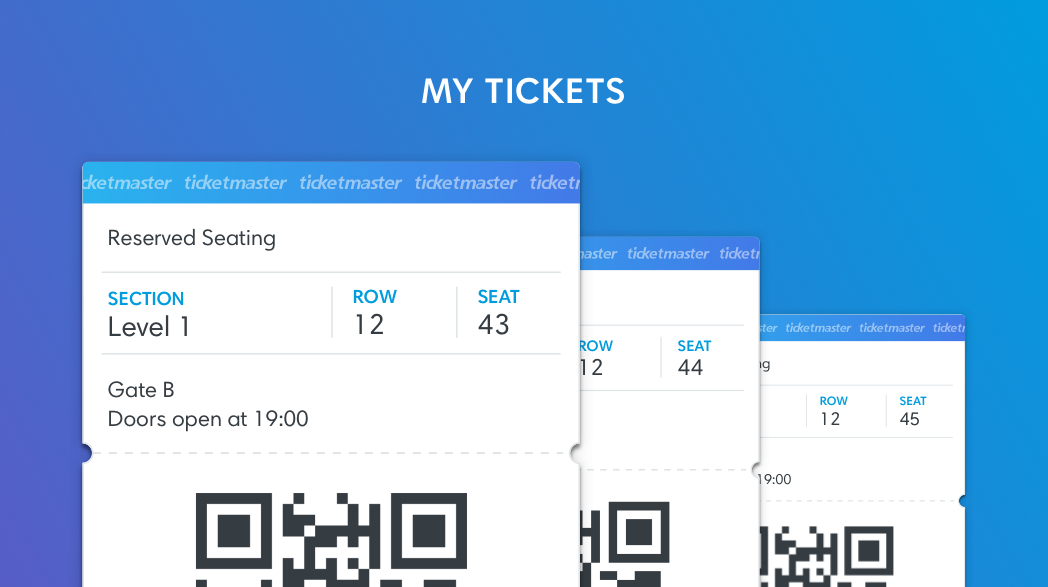The image size is (1048, 587).
Task: Click seat number 45
Action: pyautogui.click(x=909, y=420)
